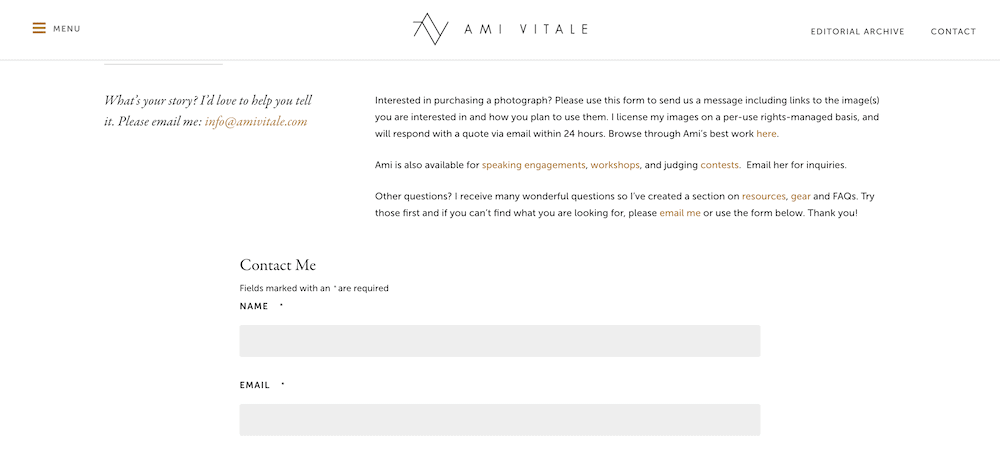Email info@amivitale.com link
The width and height of the screenshot is (1000, 449).
pyautogui.click(x=256, y=121)
